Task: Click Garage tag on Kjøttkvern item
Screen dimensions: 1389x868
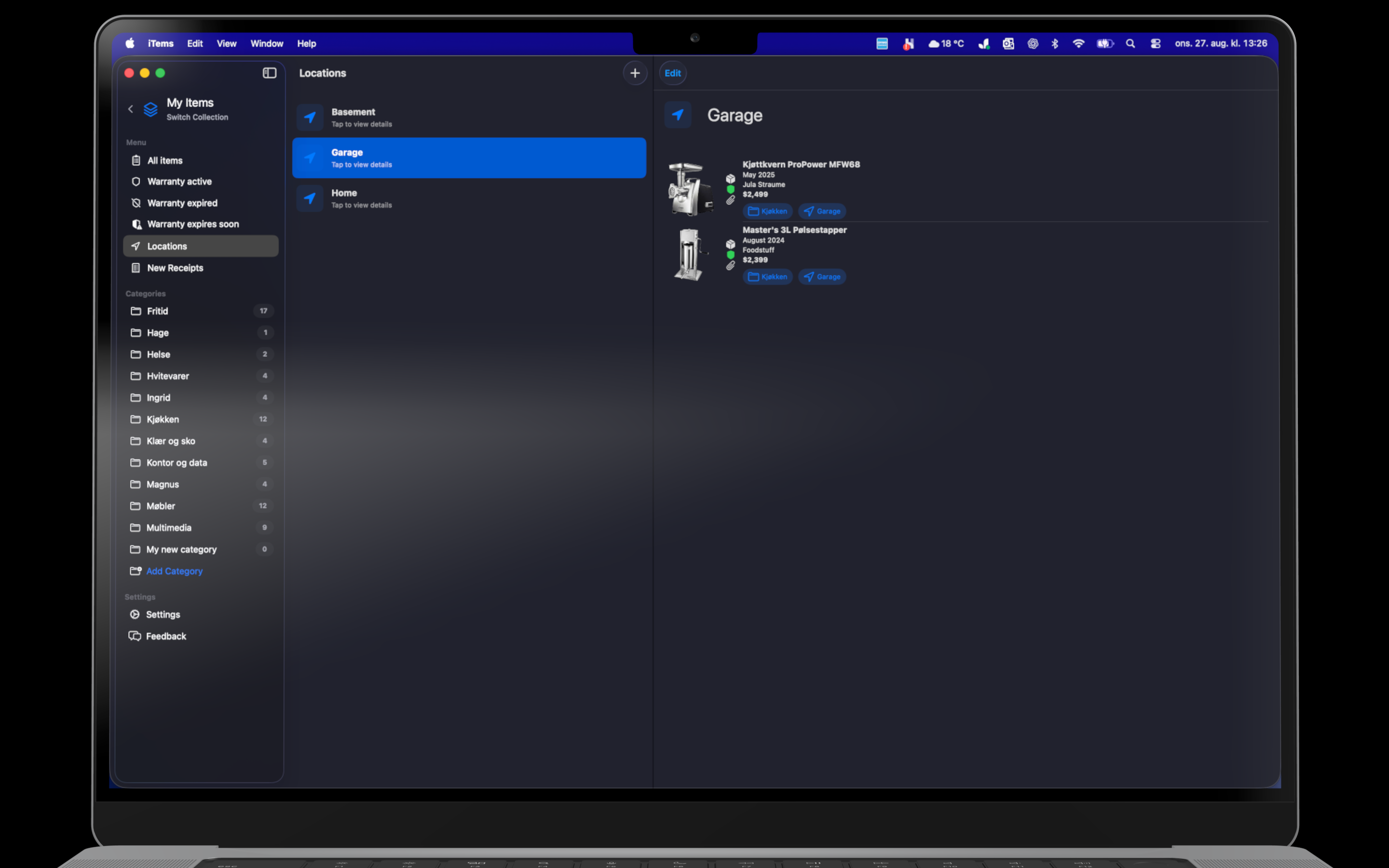Action: pyautogui.click(x=822, y=211)
